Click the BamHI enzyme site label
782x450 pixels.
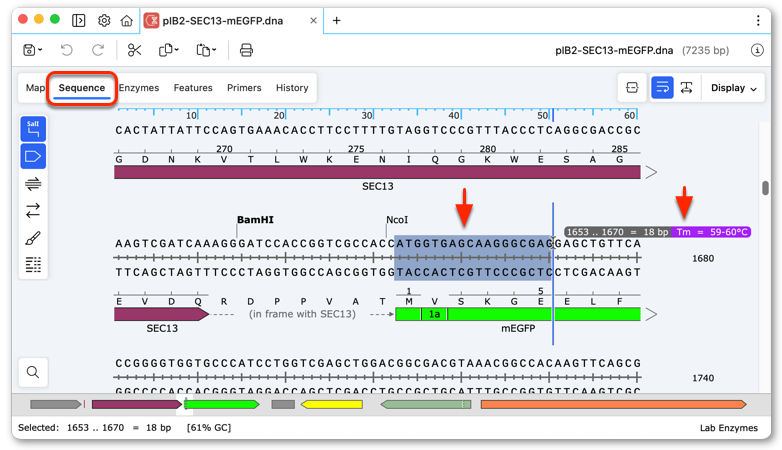255,220
